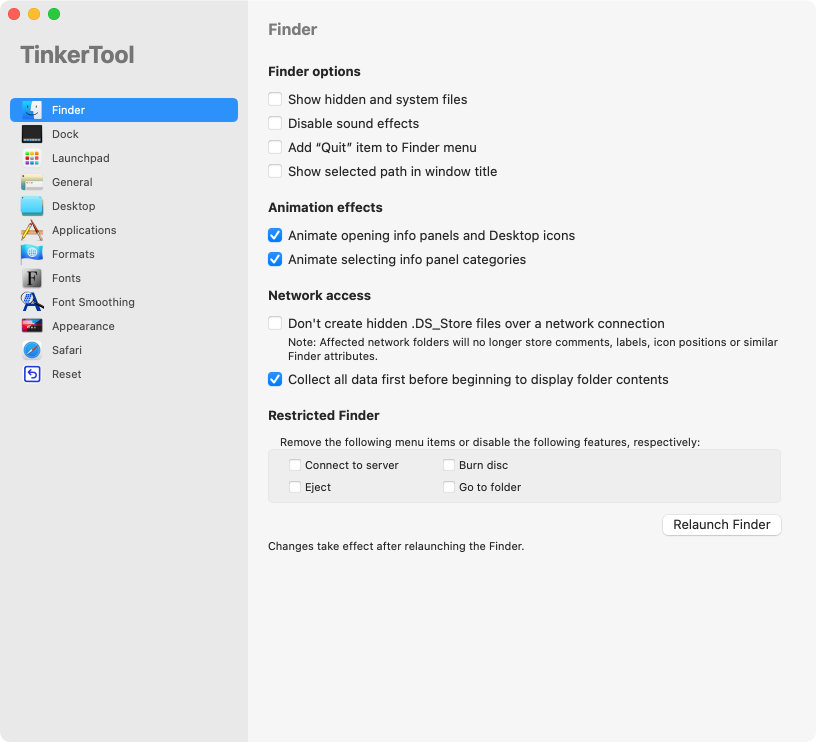Click the Reset arrow icon
The width and height of the screenshot is (816, 742).
coord(32,374)
